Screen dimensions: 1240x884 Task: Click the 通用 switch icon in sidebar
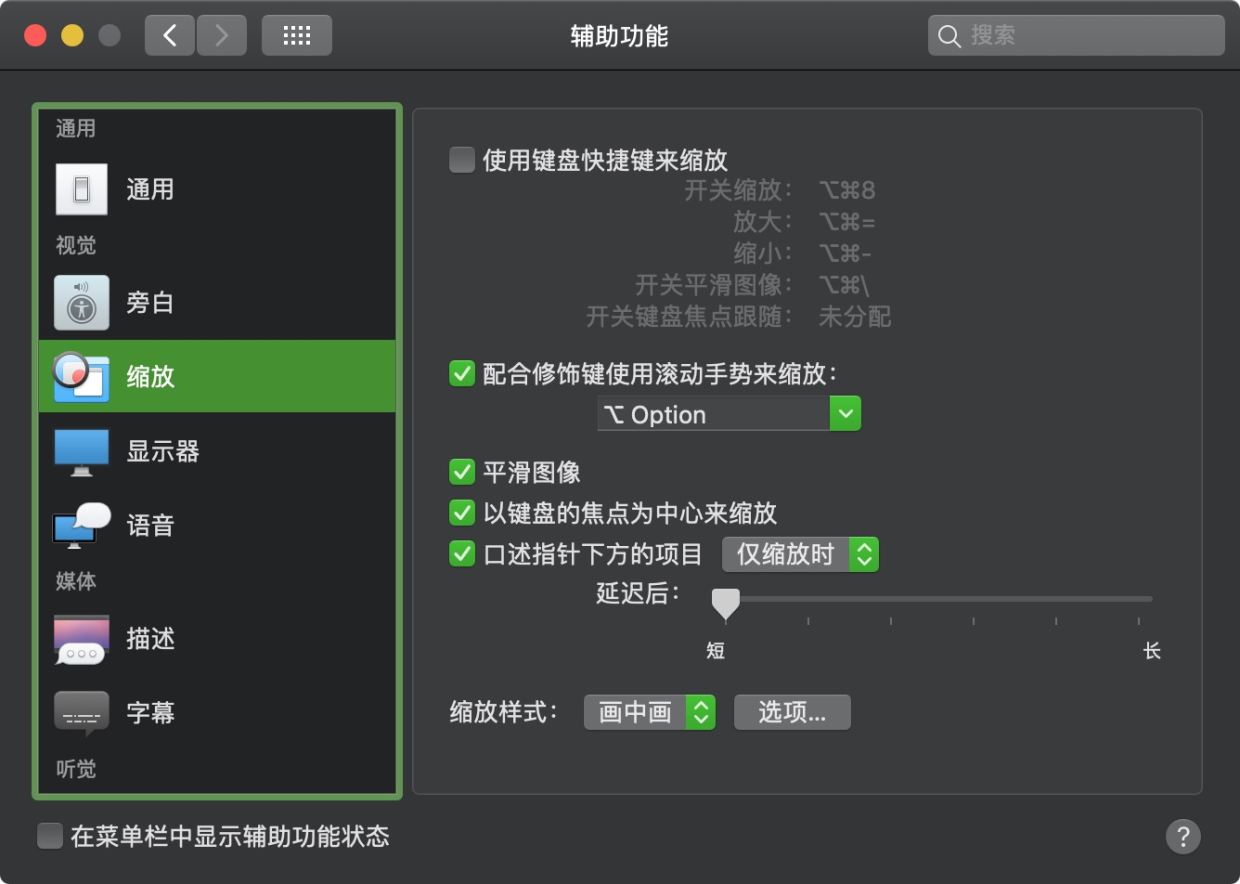tap(81, 189)
